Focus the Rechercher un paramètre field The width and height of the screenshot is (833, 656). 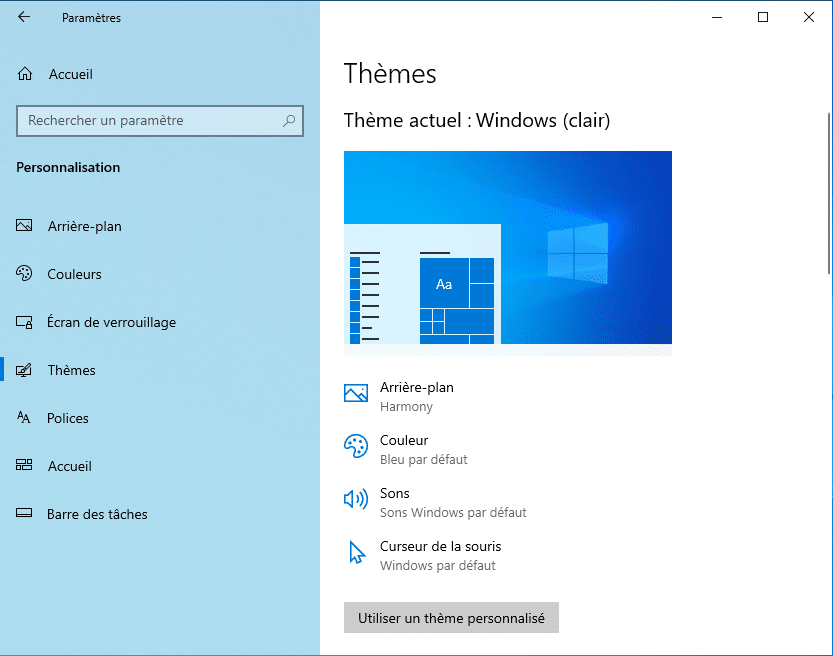[160, 121]
